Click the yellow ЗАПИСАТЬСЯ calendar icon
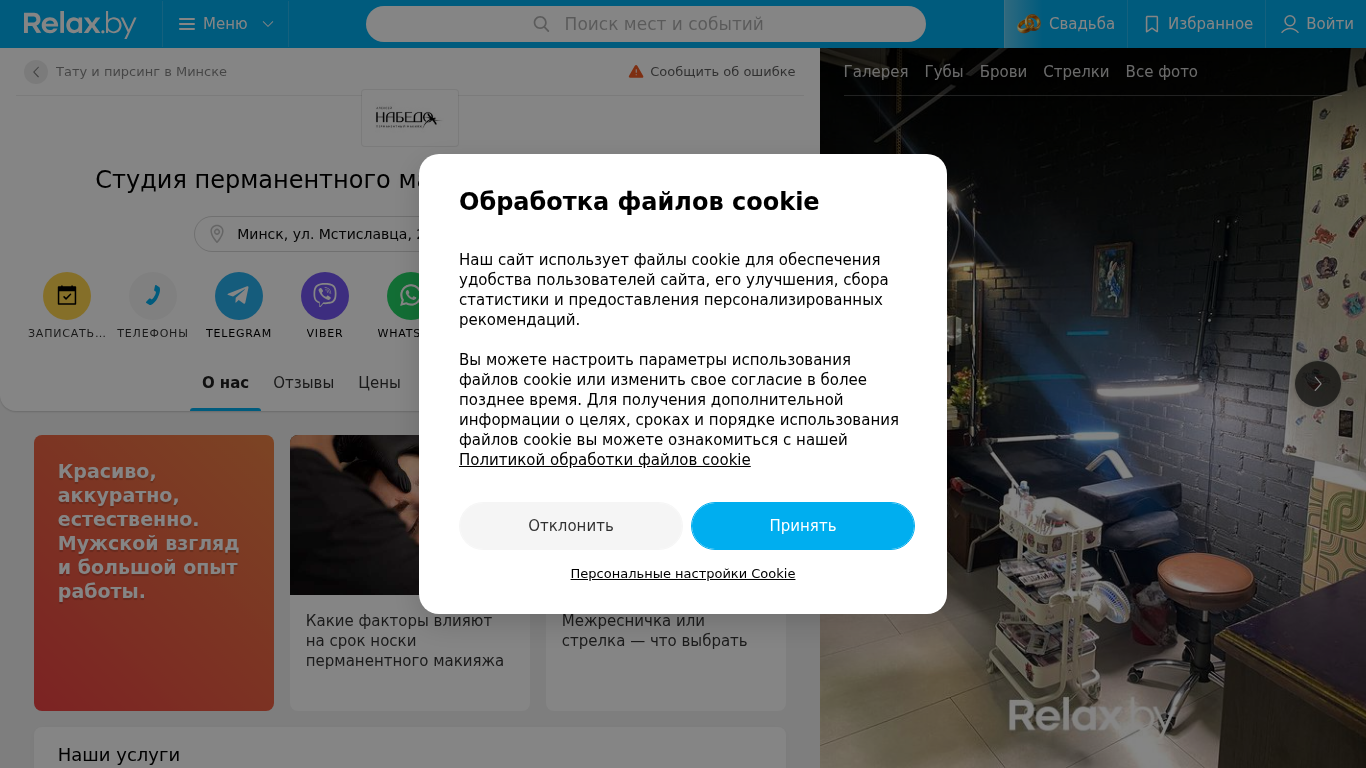 tap(67, 296)
